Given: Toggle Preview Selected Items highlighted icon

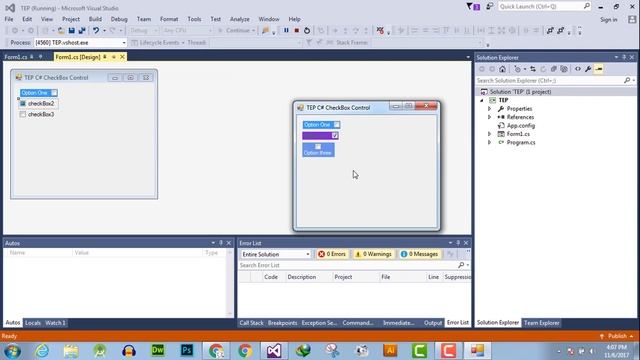Looking at the screenshot, I should pos(599,69).
